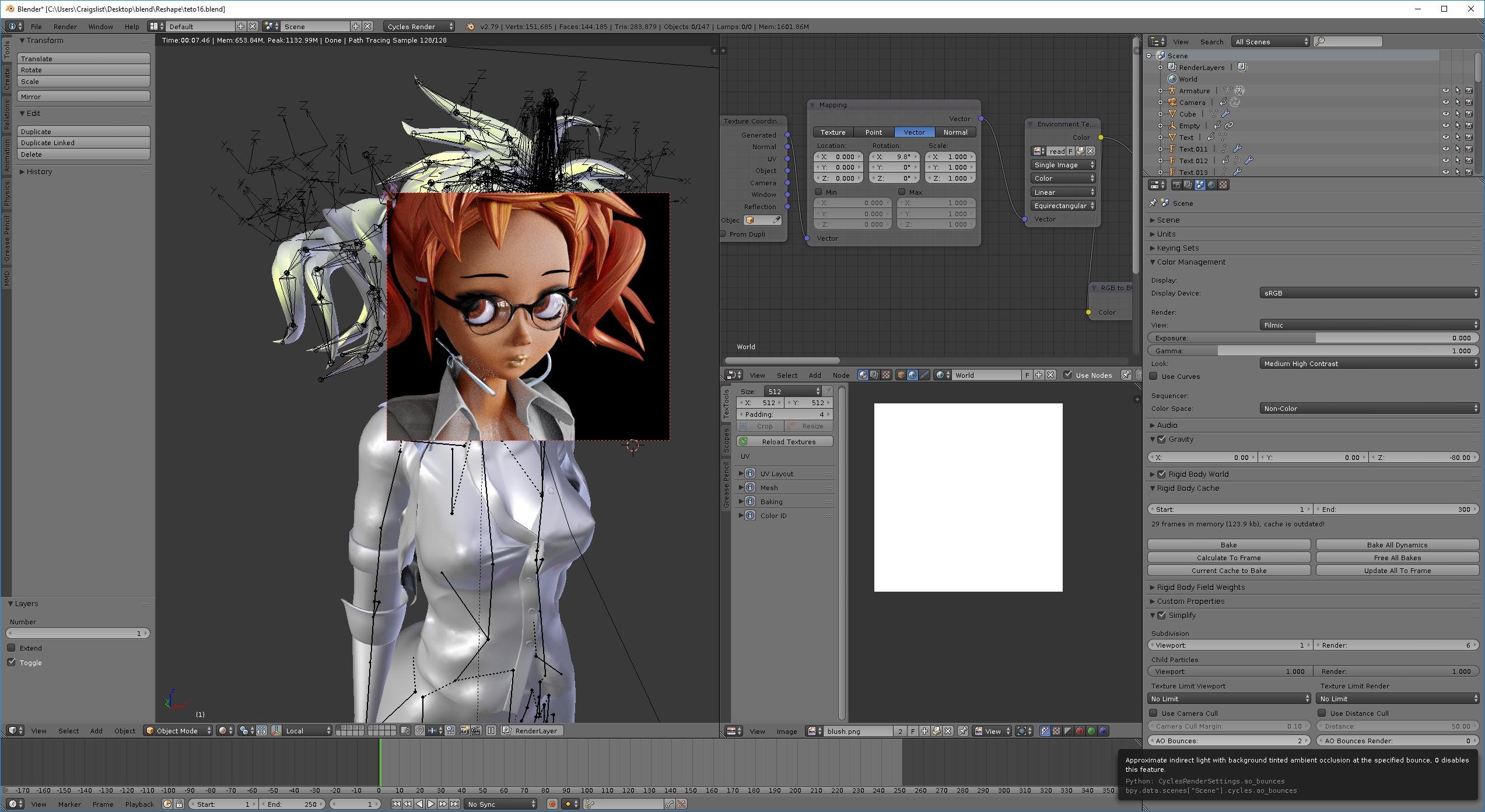Open the Filmic view transform dropdown
This screenshot has width=1485, height=812.
1369,325
